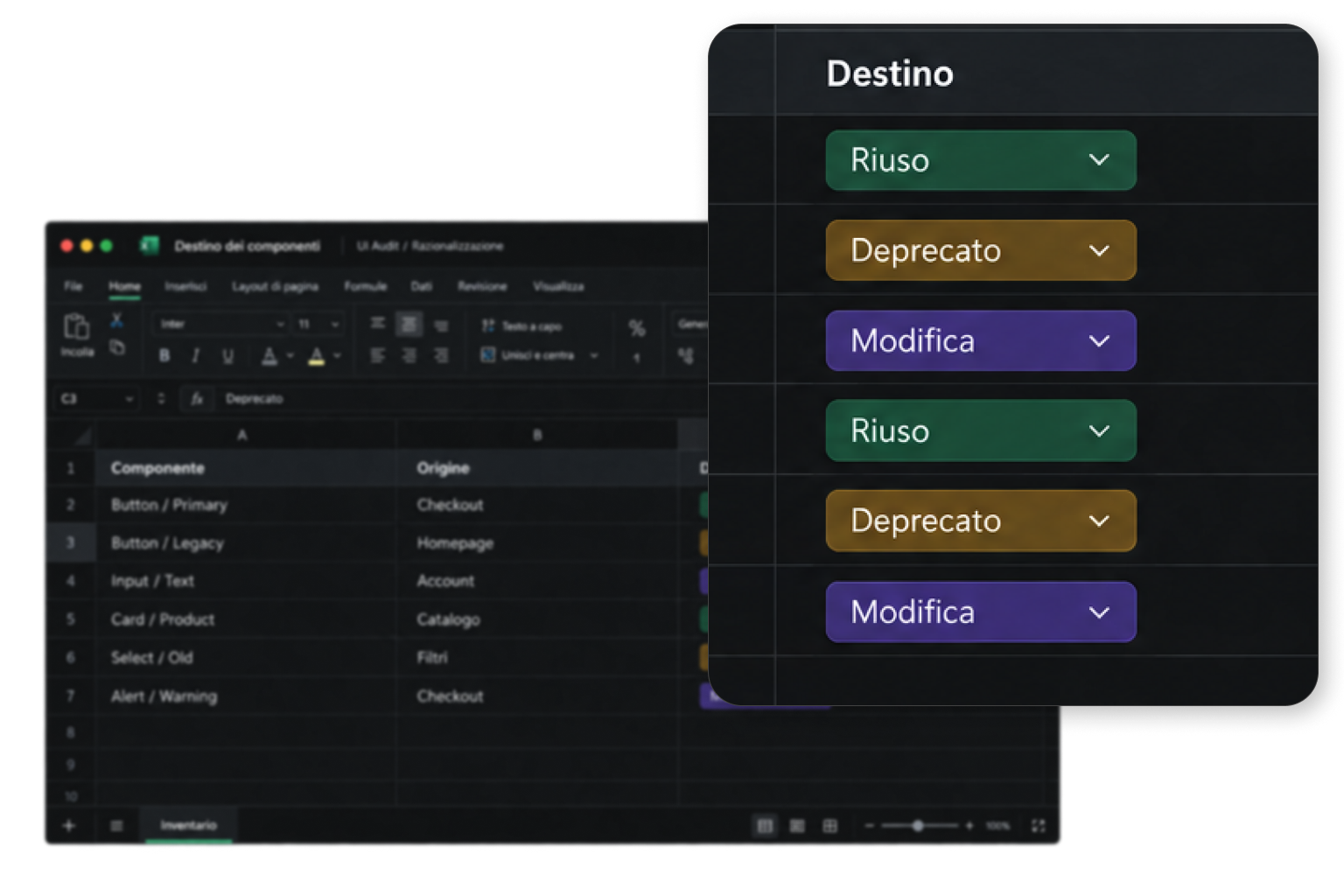The height and width of the screenshot is (896, 1344).
Task: Select the Inventario sheet tab
Action: 188,825
